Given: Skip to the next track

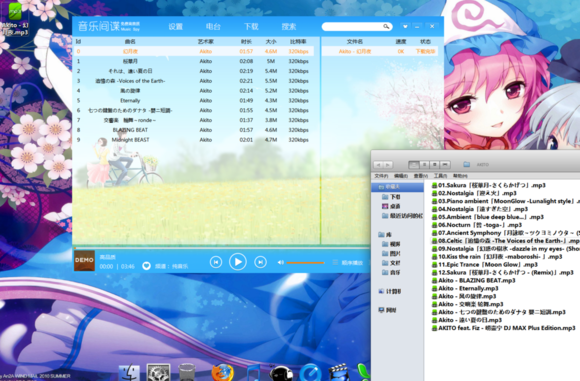Looking at the screenshot, I should coord(260,262).
